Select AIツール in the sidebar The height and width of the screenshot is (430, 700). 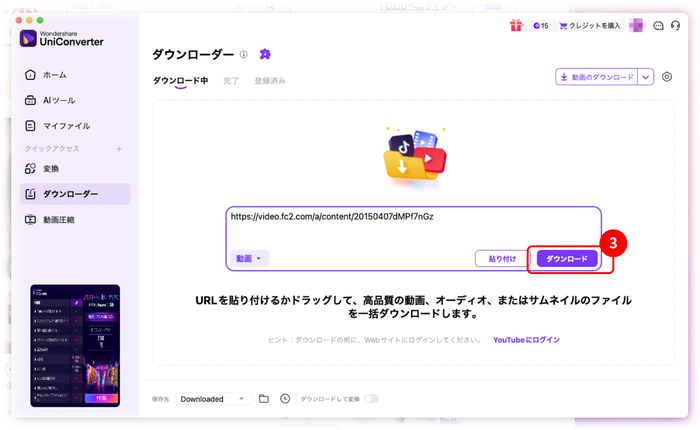(x=58, y=100)
